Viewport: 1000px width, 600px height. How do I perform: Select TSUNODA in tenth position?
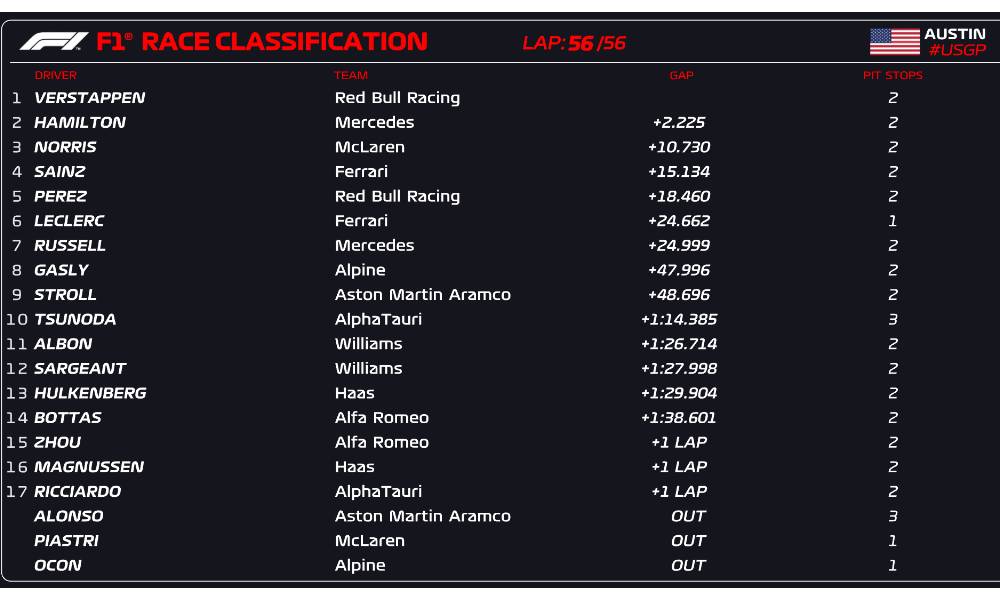pos(75,319)
